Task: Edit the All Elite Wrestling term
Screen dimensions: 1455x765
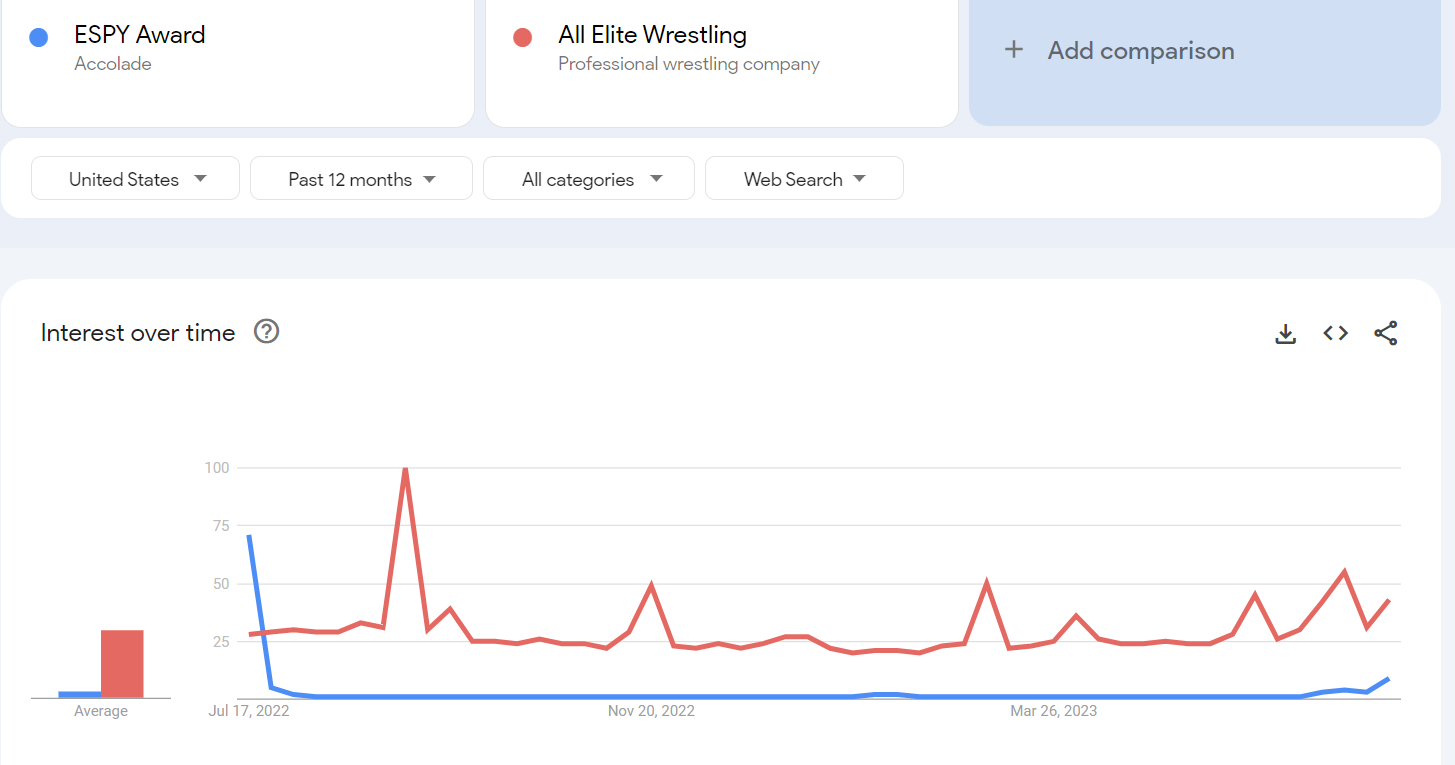Action: (x=652, y=36)
